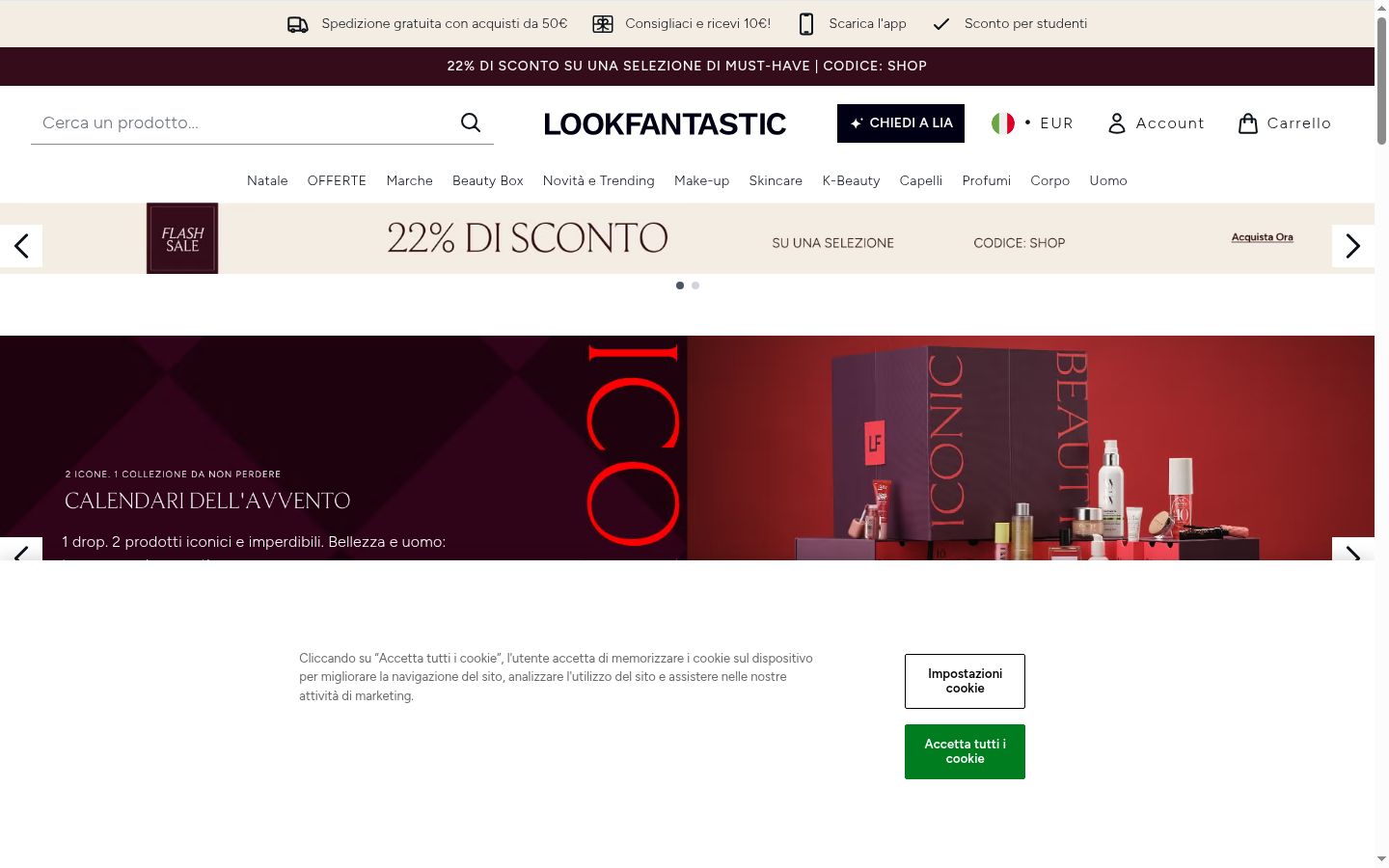Click the Italian flag icon
The height and width of the screenshot is (868, 1389).
coord(1003,123)
